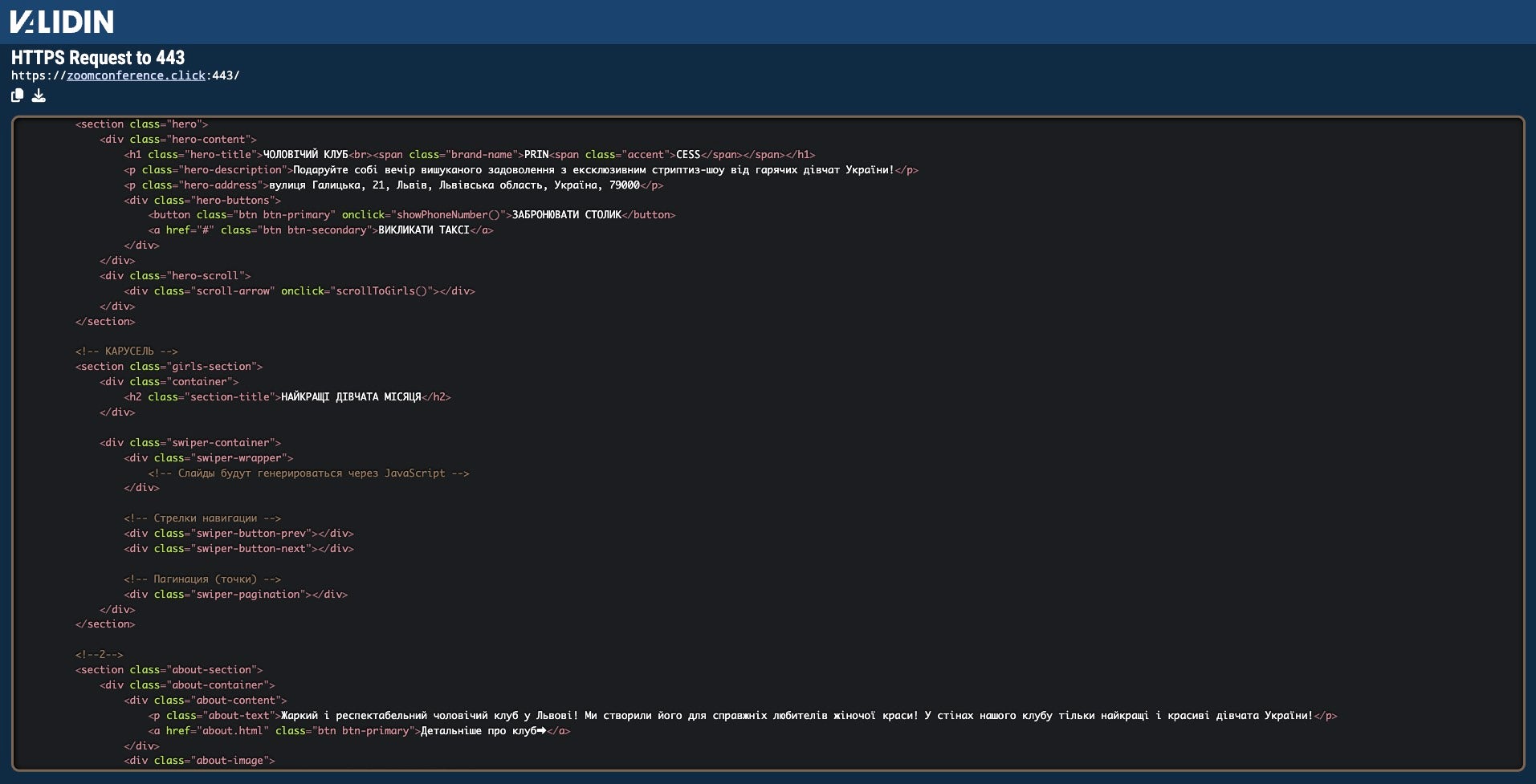Click the about-text paragraph code line
Screen dimensions: 1536x784
tap(742, 716)
